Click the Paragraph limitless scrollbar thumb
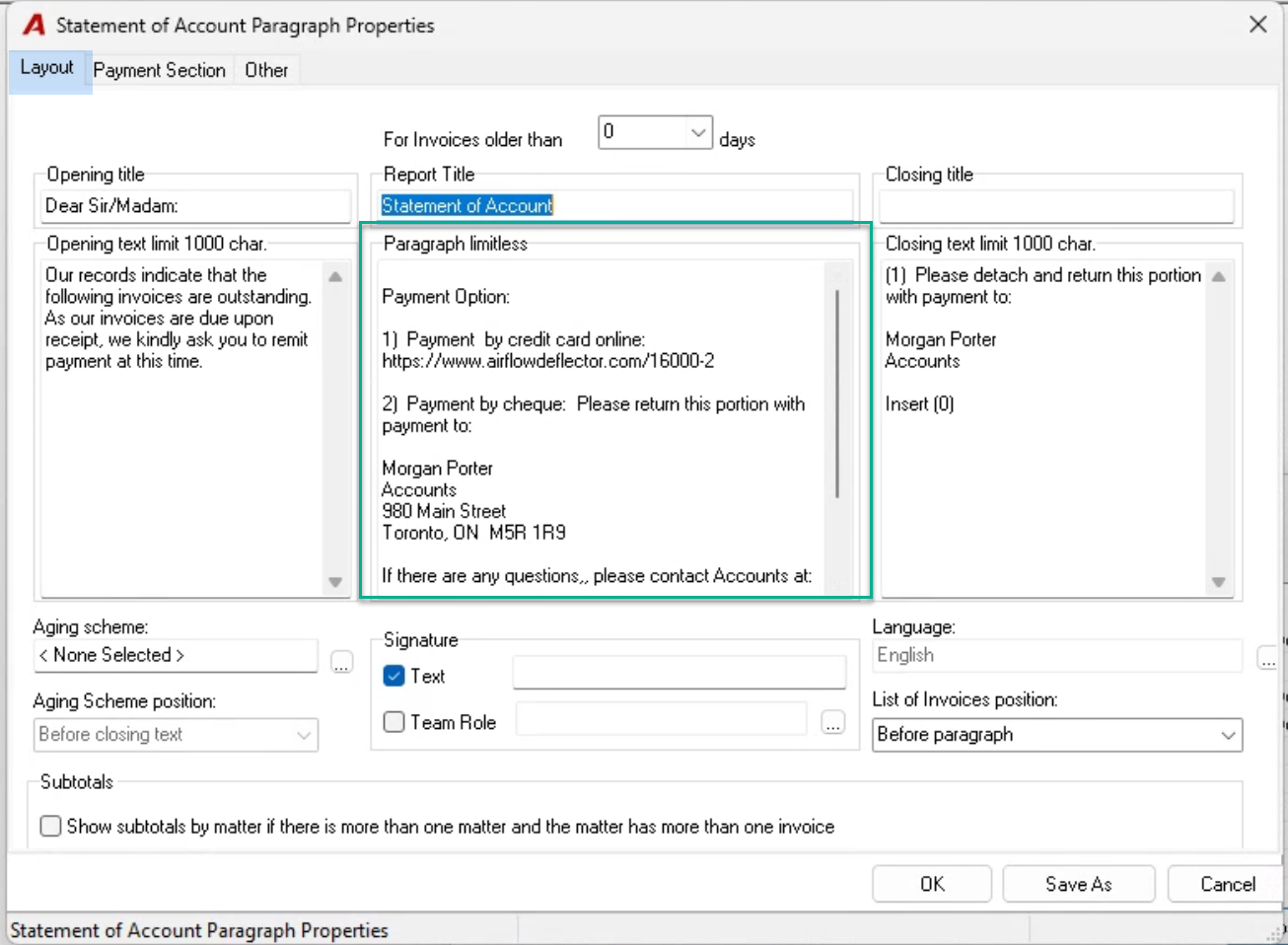1288x945 pixels. (x=837, y=394)
